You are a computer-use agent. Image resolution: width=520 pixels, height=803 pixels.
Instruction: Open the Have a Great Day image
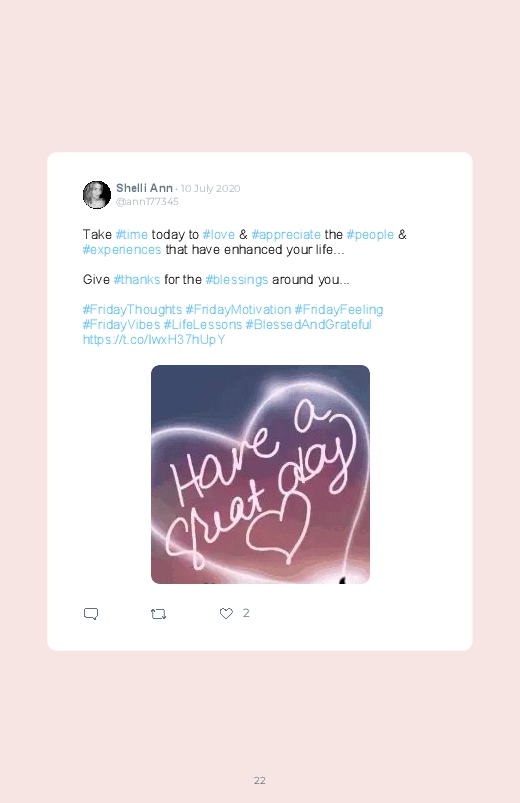pyautogui.click(x=260, y=474)
